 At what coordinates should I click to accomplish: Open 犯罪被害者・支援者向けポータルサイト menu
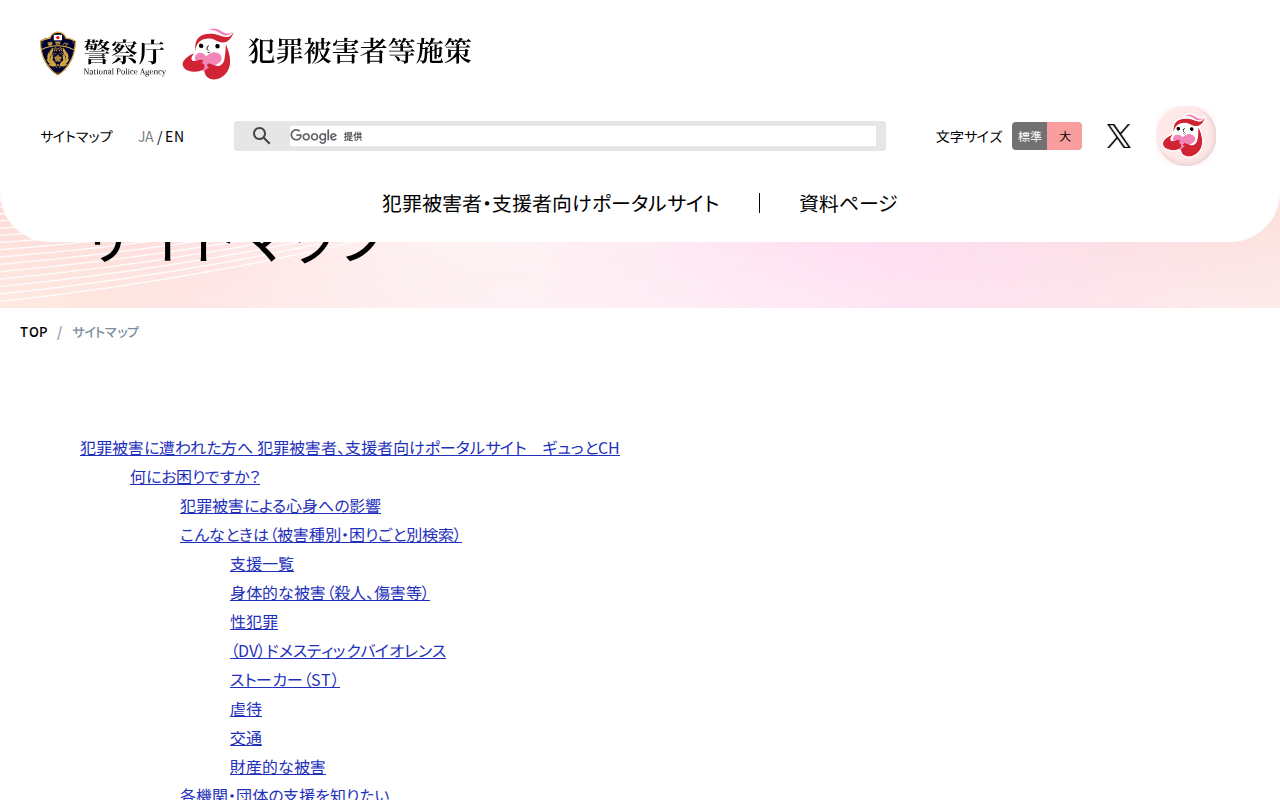point(551,203)
